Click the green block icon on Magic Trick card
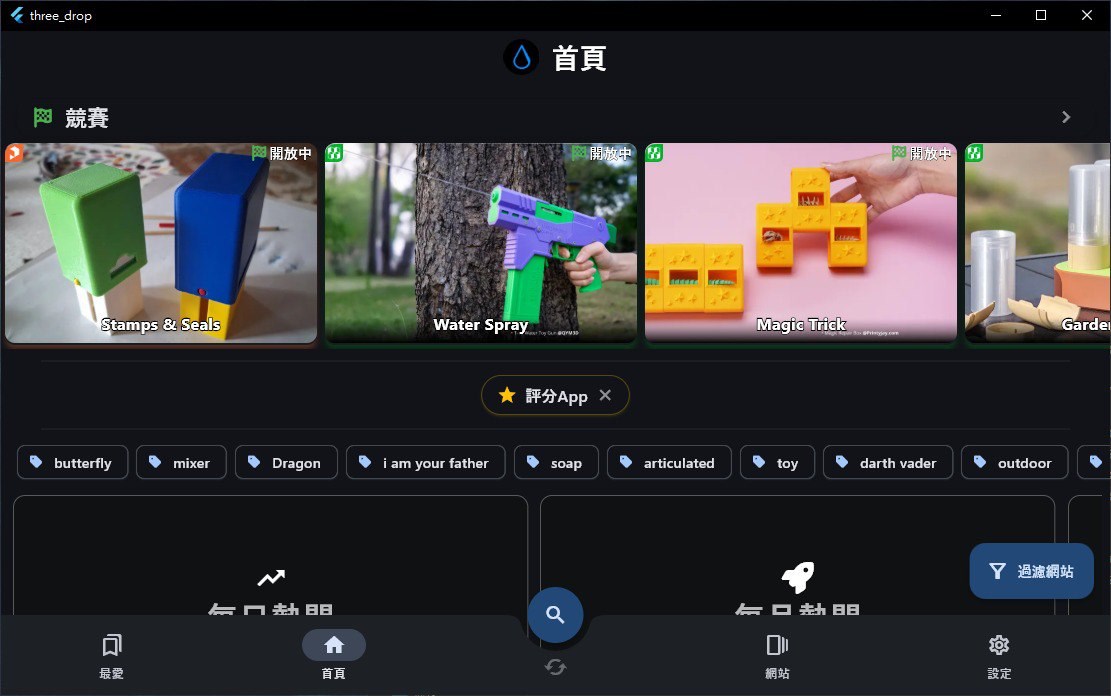 [x=653, y=152]
